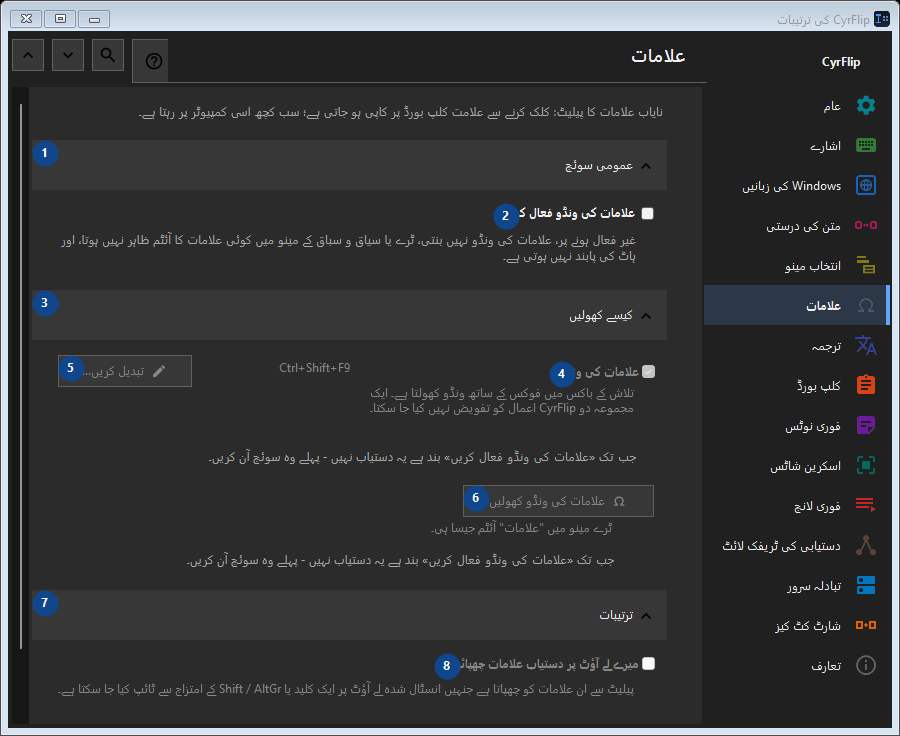Toggle the علامات کی ونڈو hotkey checkbox
Viewport: 900px width, 736px height.
tap(649, 372)
